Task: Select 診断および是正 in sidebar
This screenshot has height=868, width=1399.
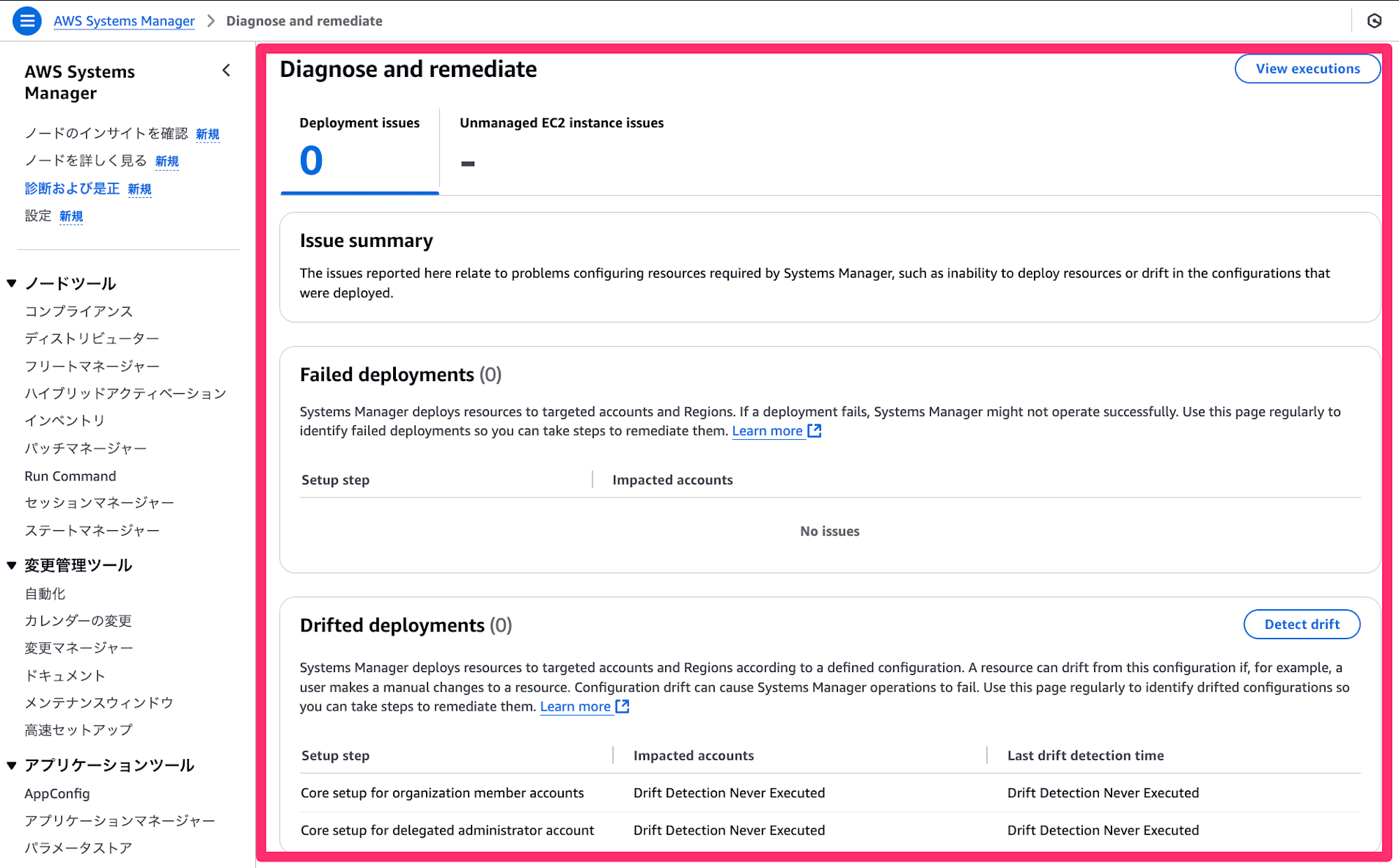Action: coord(72,188)
